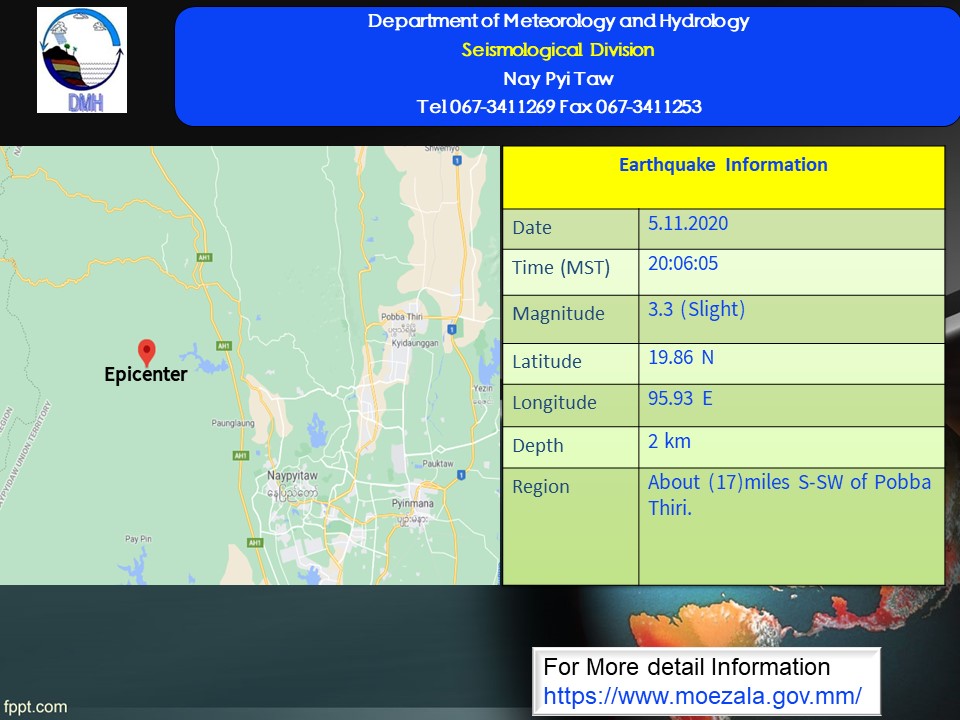Click the Naypyitaw city label on map

tap(293, 476)
